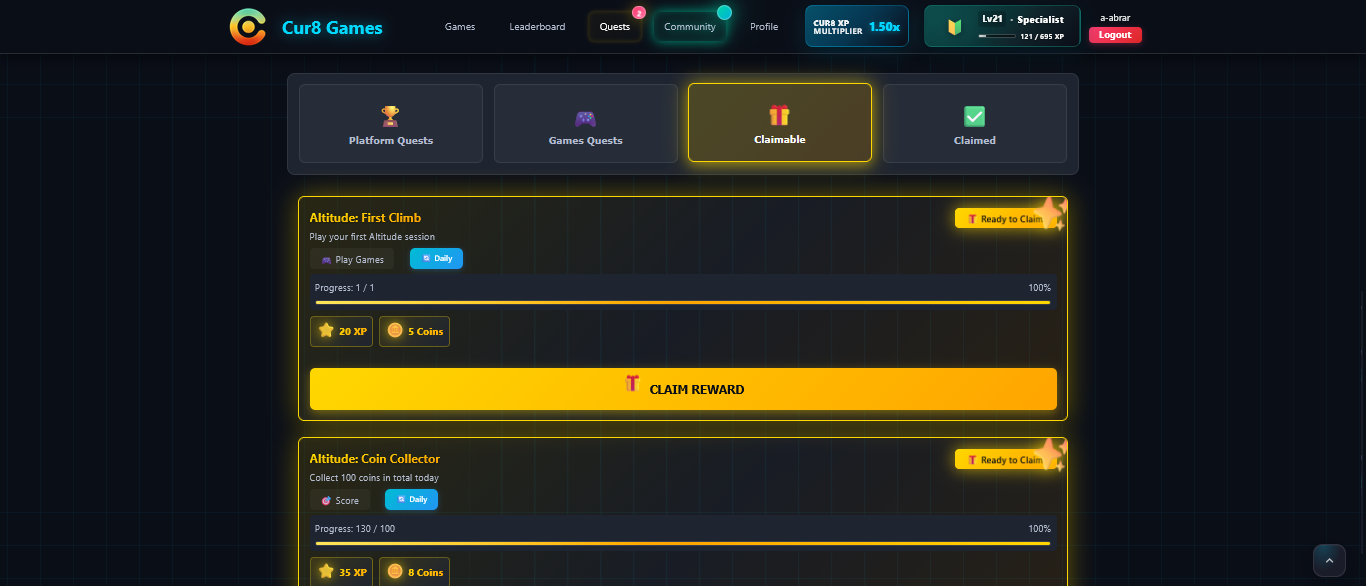The image size is (1366, 586).
Task: Click the teal dot on Community
Action: coord(724,12)
